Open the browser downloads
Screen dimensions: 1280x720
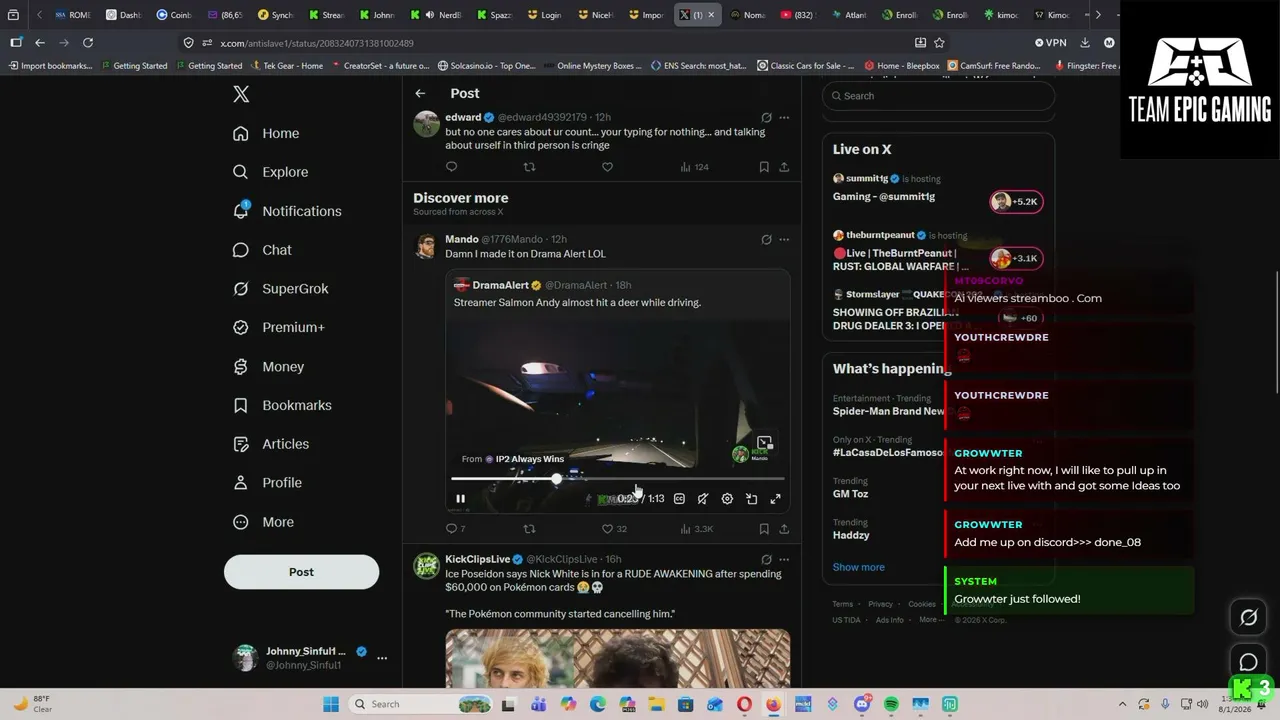1085,43
